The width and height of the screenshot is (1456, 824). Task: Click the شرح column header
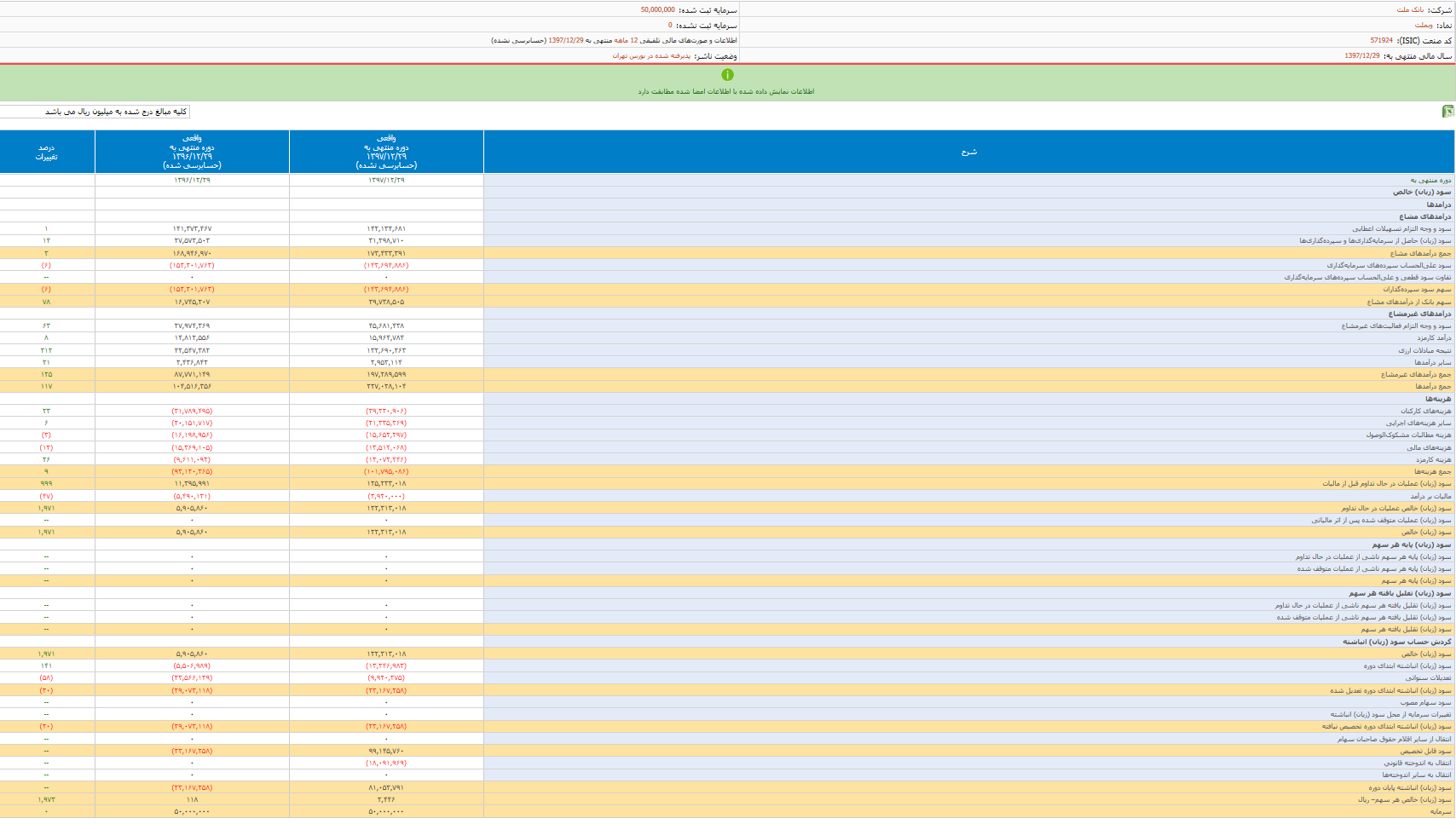click(968, 152)
